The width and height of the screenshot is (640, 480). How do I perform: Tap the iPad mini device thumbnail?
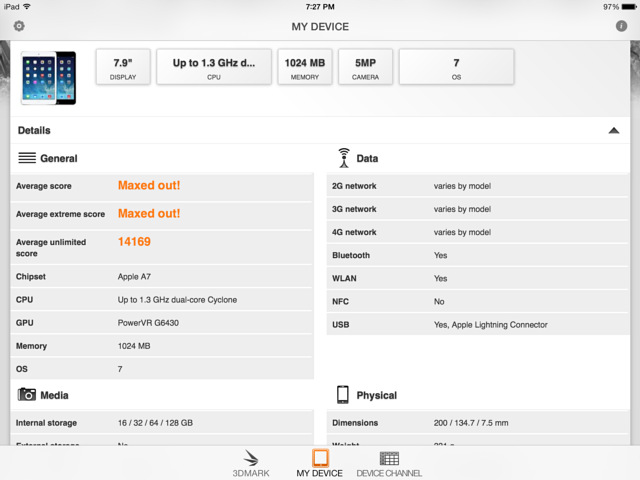coord(49,78)
